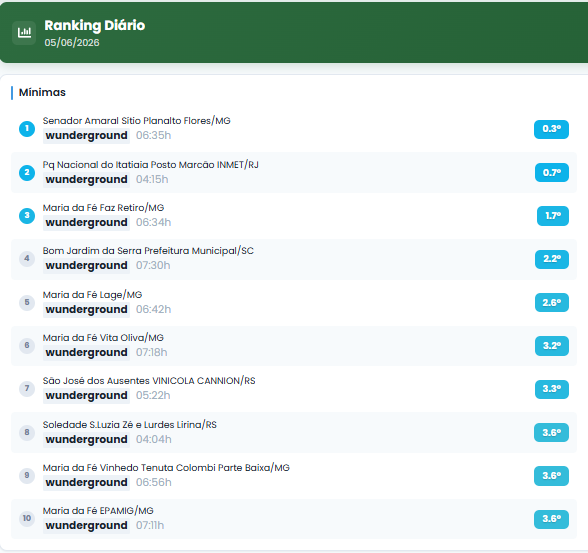
Task: Click the rank 3 circle badge
Action: (27, 216)
